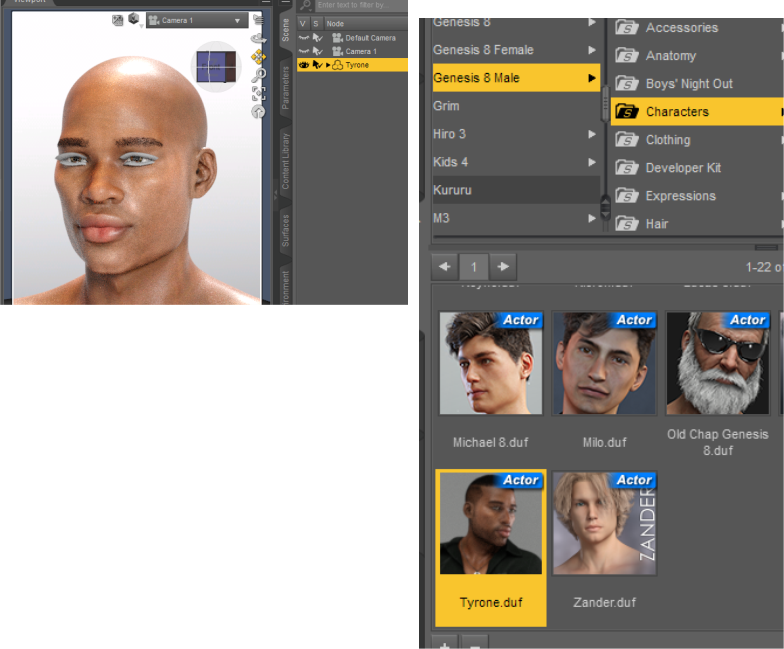Toggle visibility of Default Camera

(304, 38)
